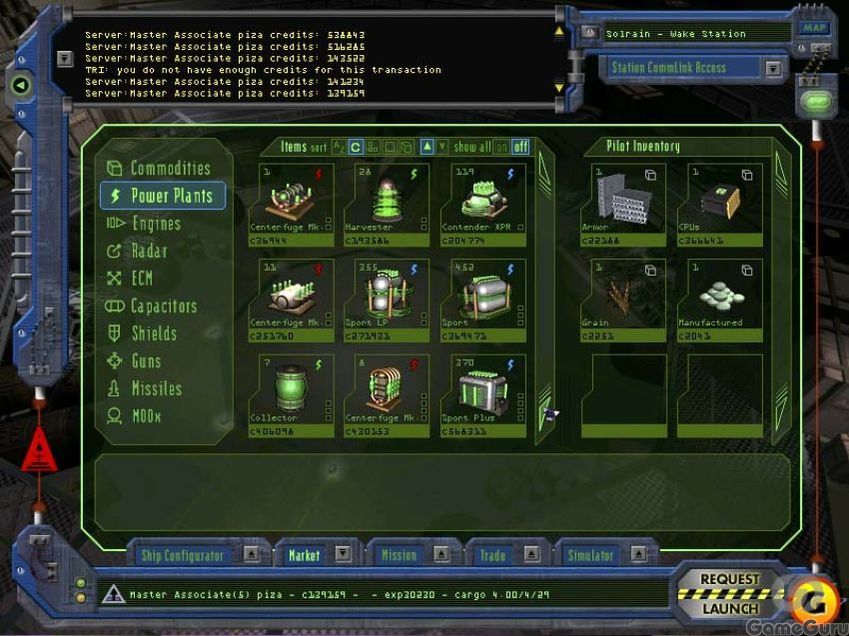Screen dimensions: 849x636
Task: Click the stack icon on Grain inventory item
Action: tap(650, 270)
